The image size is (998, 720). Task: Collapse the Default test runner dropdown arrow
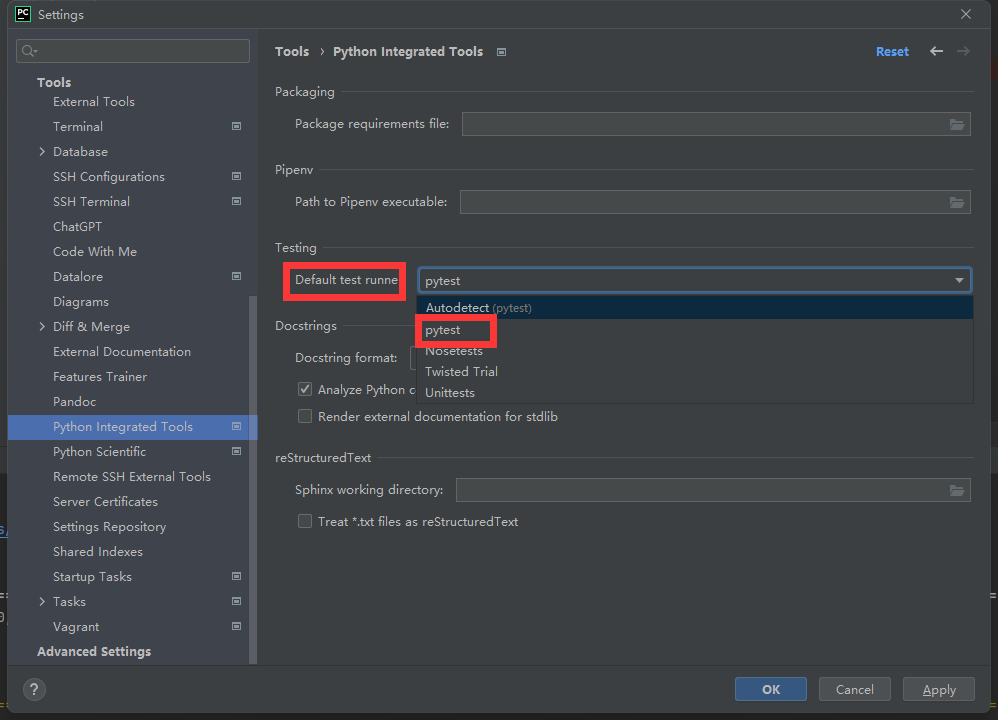pos(959,280)
